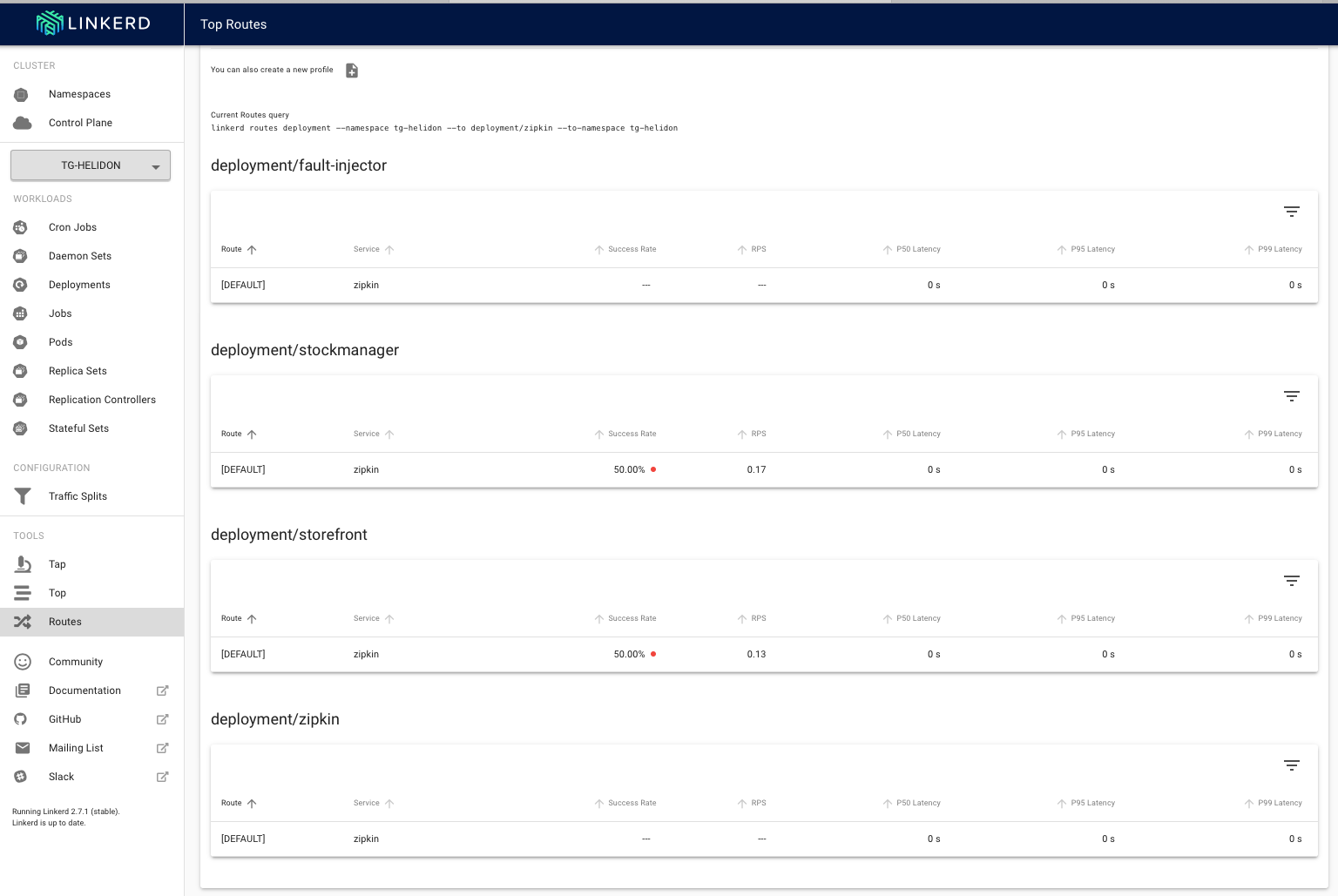Open filter icon for storefront table
The width and height of the screenshot is (1338, 896).
1292,581
